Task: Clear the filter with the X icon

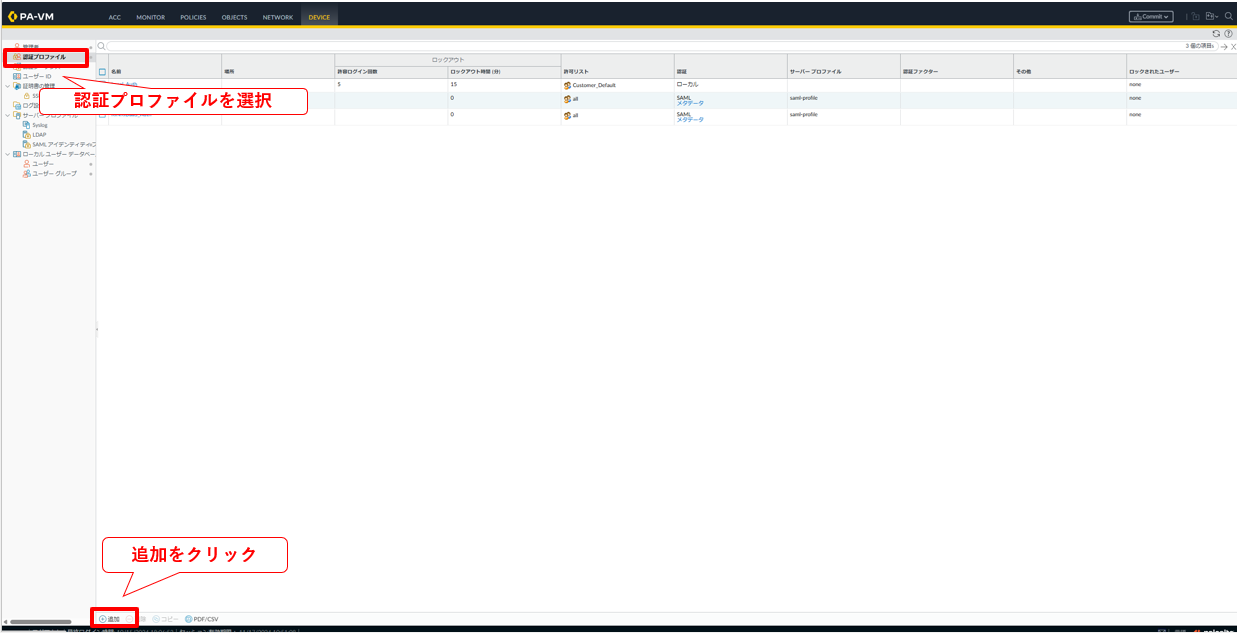Action: (1233, 47)
